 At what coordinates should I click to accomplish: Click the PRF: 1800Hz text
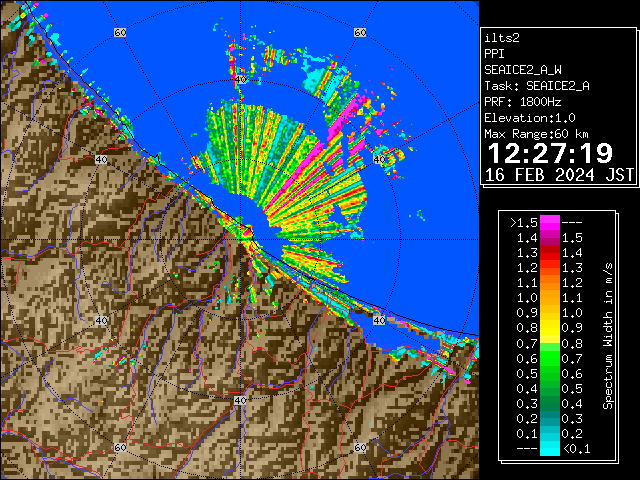pos(522,102)
